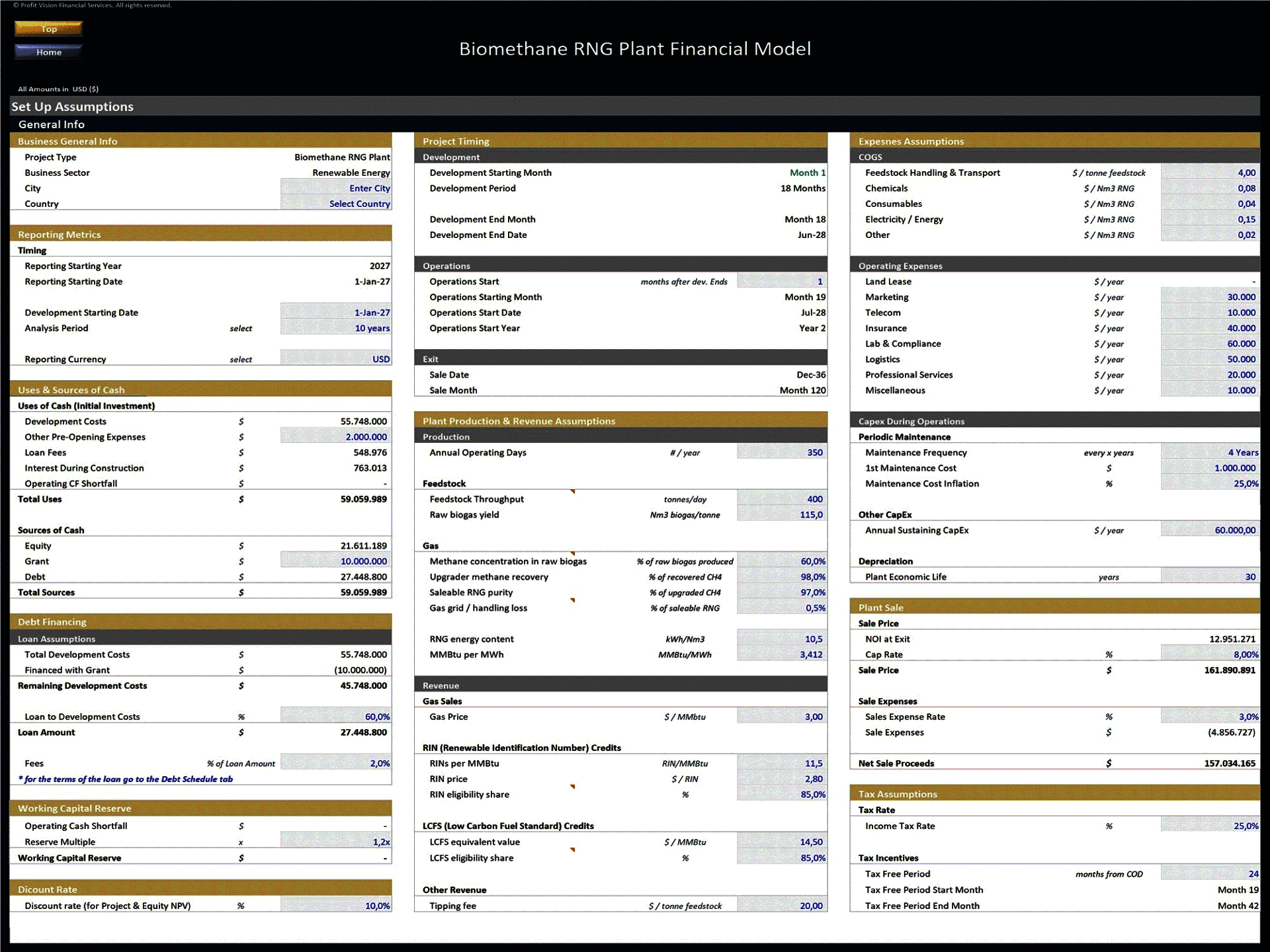The width and height of the screenshot is (1270, 952).
Task: Click the Chemicals 0,08 cost cell
Action: 1210,188
